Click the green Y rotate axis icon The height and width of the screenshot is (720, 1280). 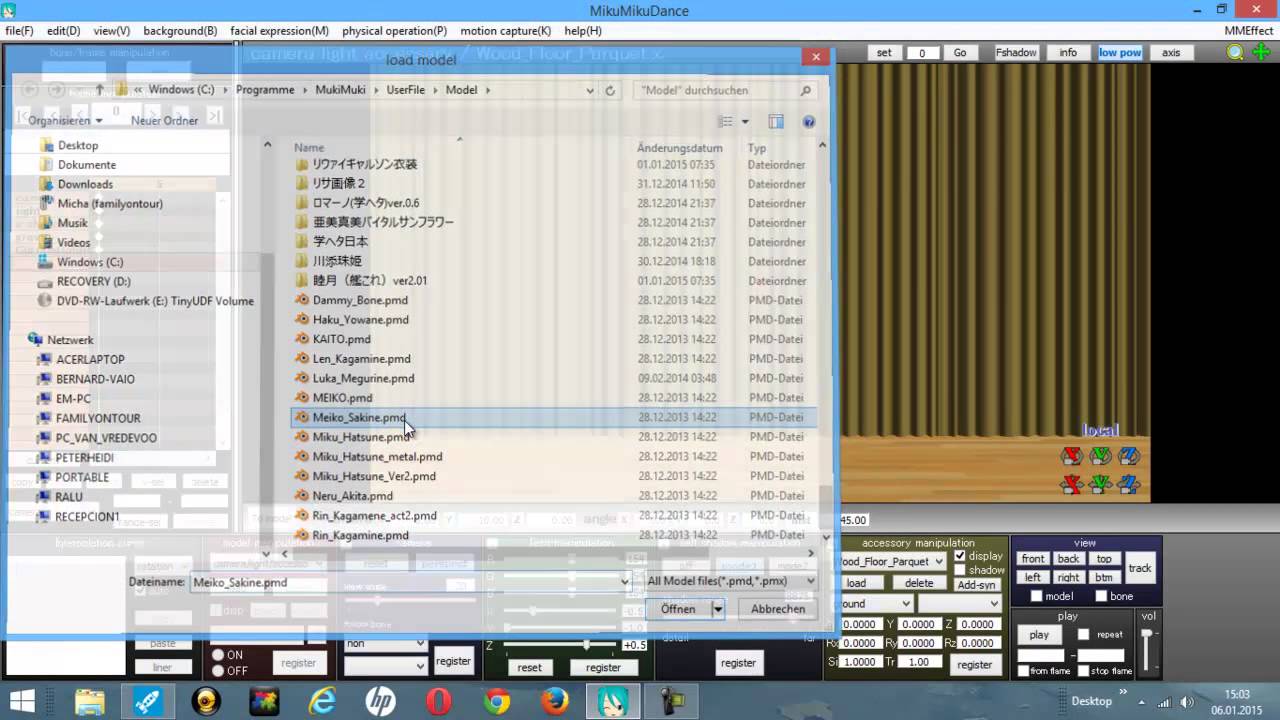click(x=1100, y=457)
